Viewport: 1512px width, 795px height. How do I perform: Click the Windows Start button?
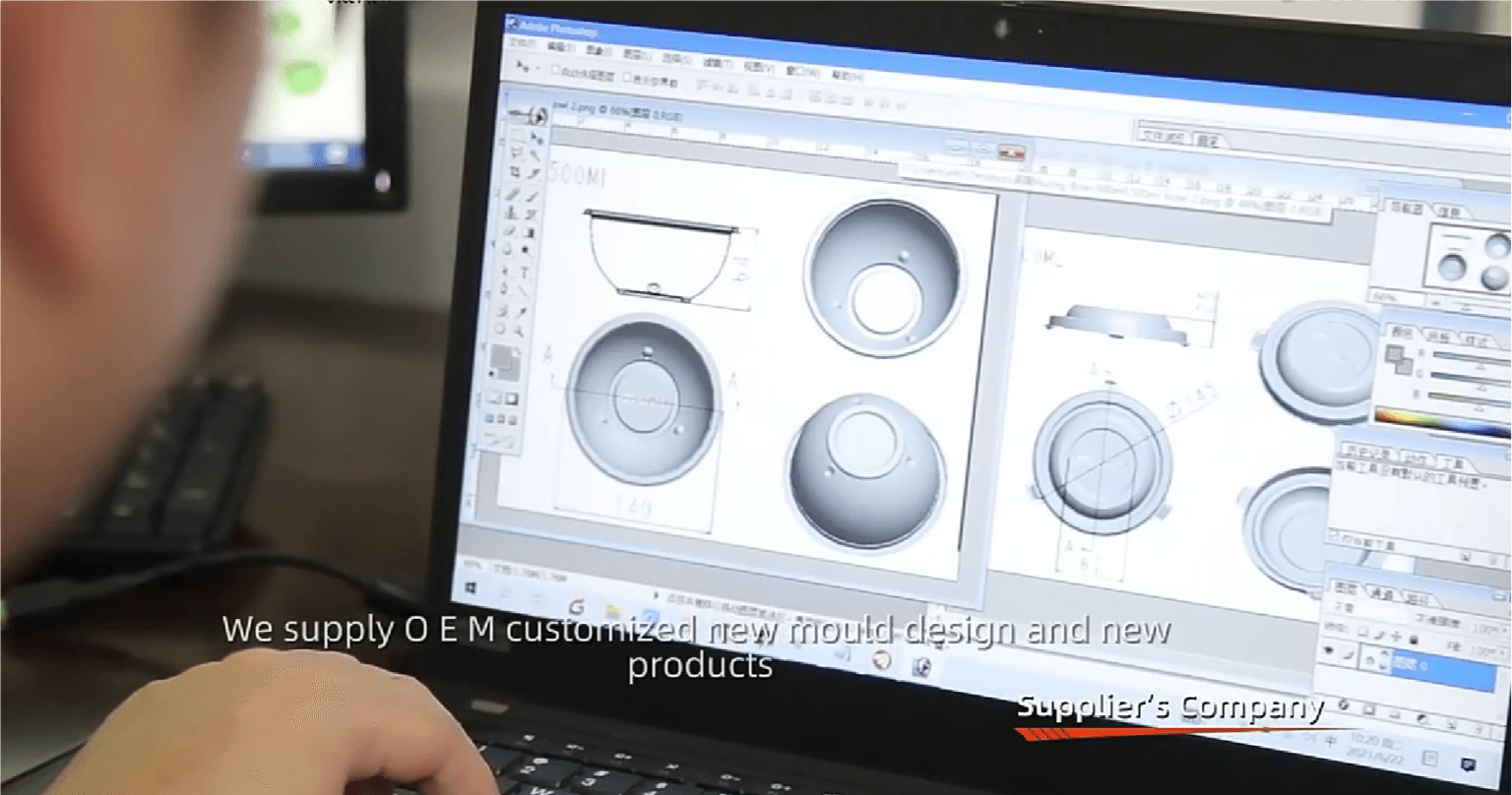point(472,587)
